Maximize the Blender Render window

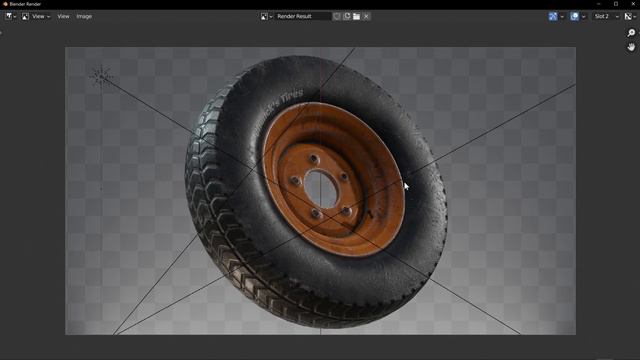click(616, 4)
